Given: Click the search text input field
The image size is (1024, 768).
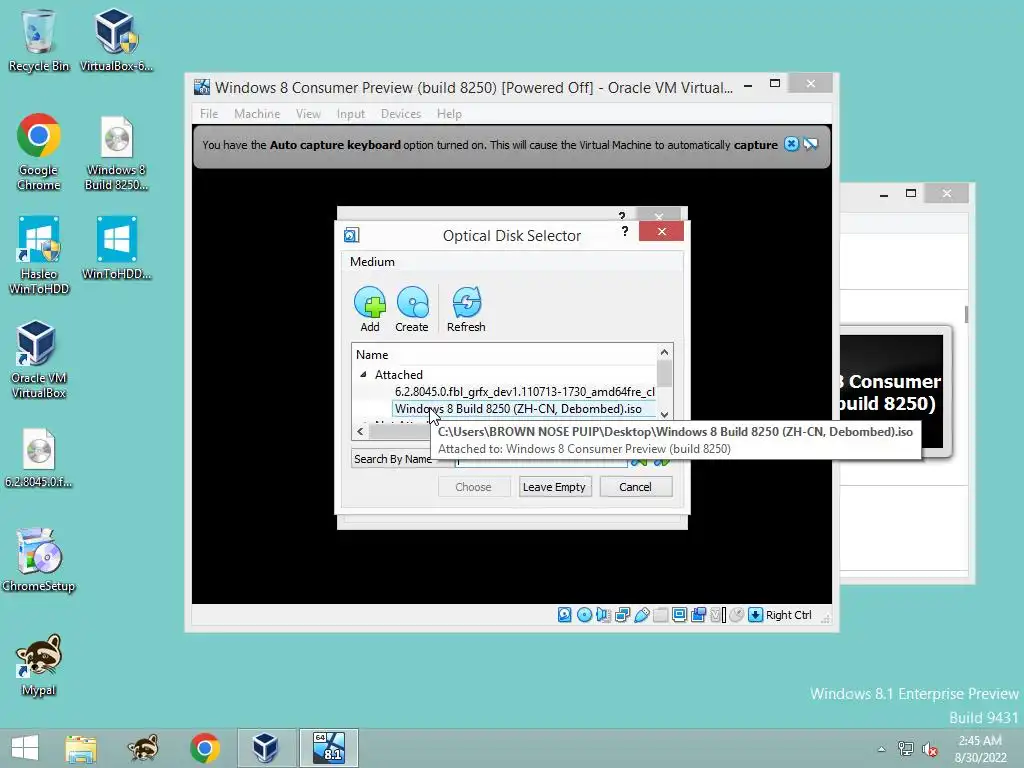Looking at the screenshot, I should [541, 460].
